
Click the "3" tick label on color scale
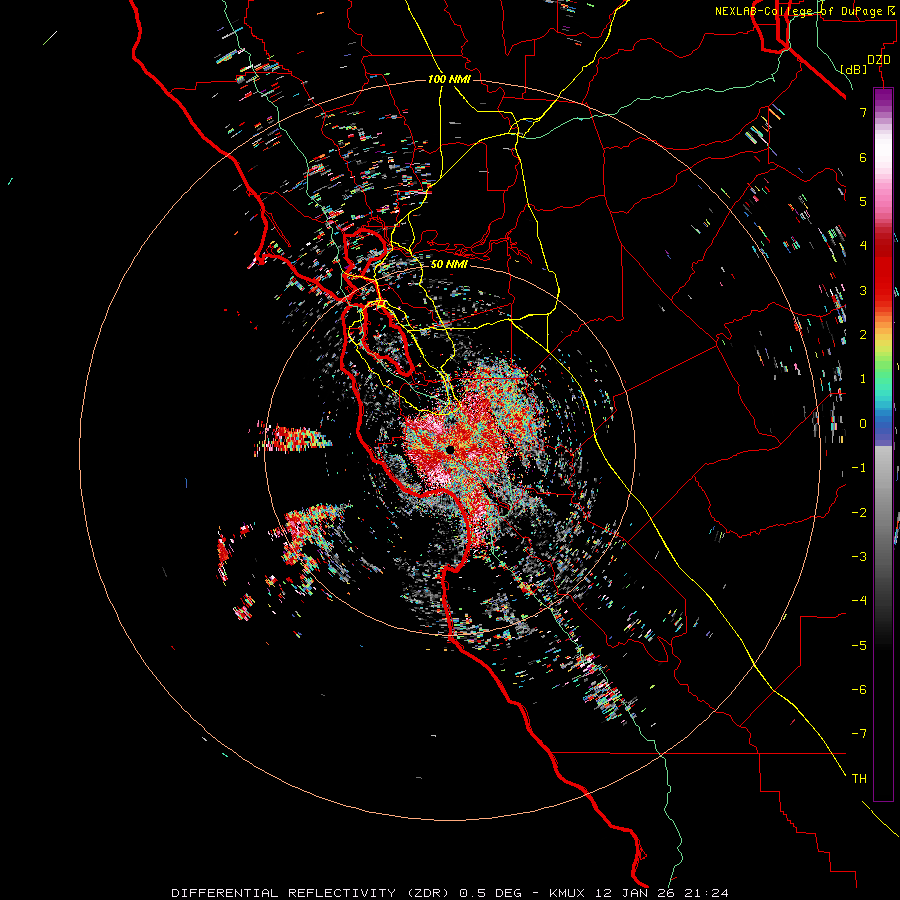tap(863, 290)
